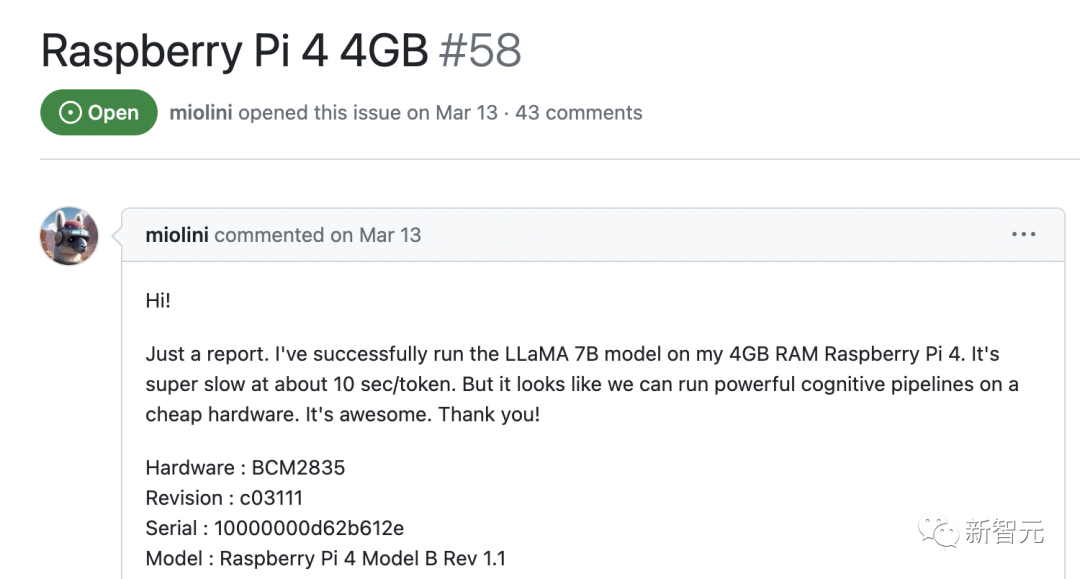Click the green Open status badge
This screenshot has height=579, width=1080.
tap(99, 113)
